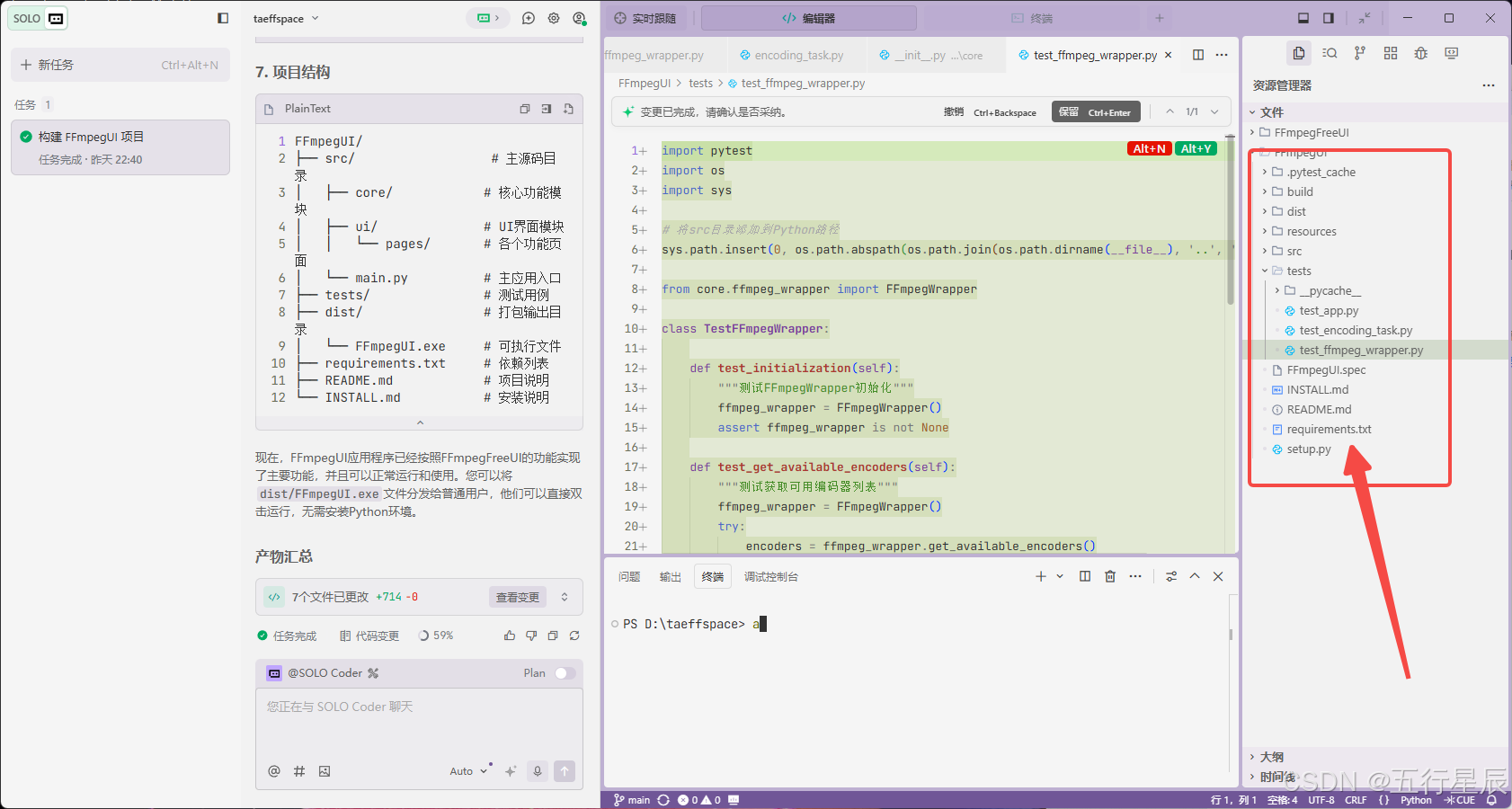Image resolution: width=1512 pixels, height=809 pixels.
Task: Copy the PlainText code block
Action: point(525,109)
